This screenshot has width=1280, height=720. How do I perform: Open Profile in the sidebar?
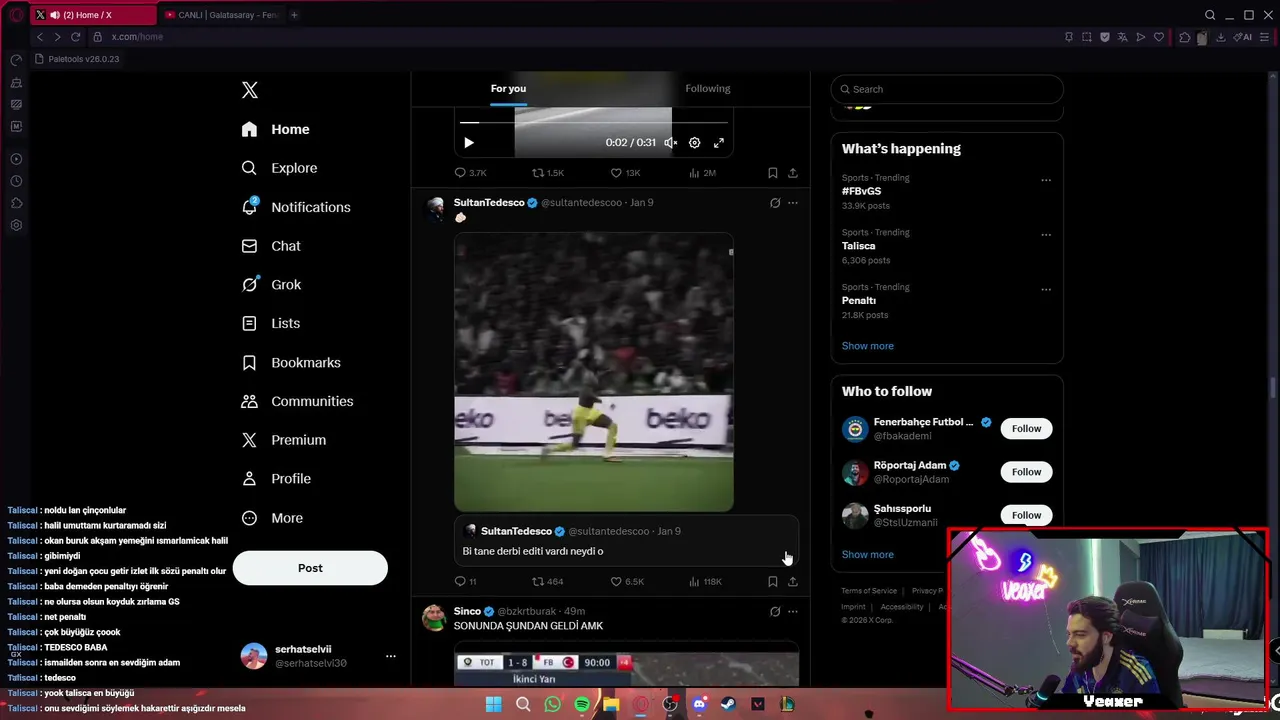[x=276, y=479]
